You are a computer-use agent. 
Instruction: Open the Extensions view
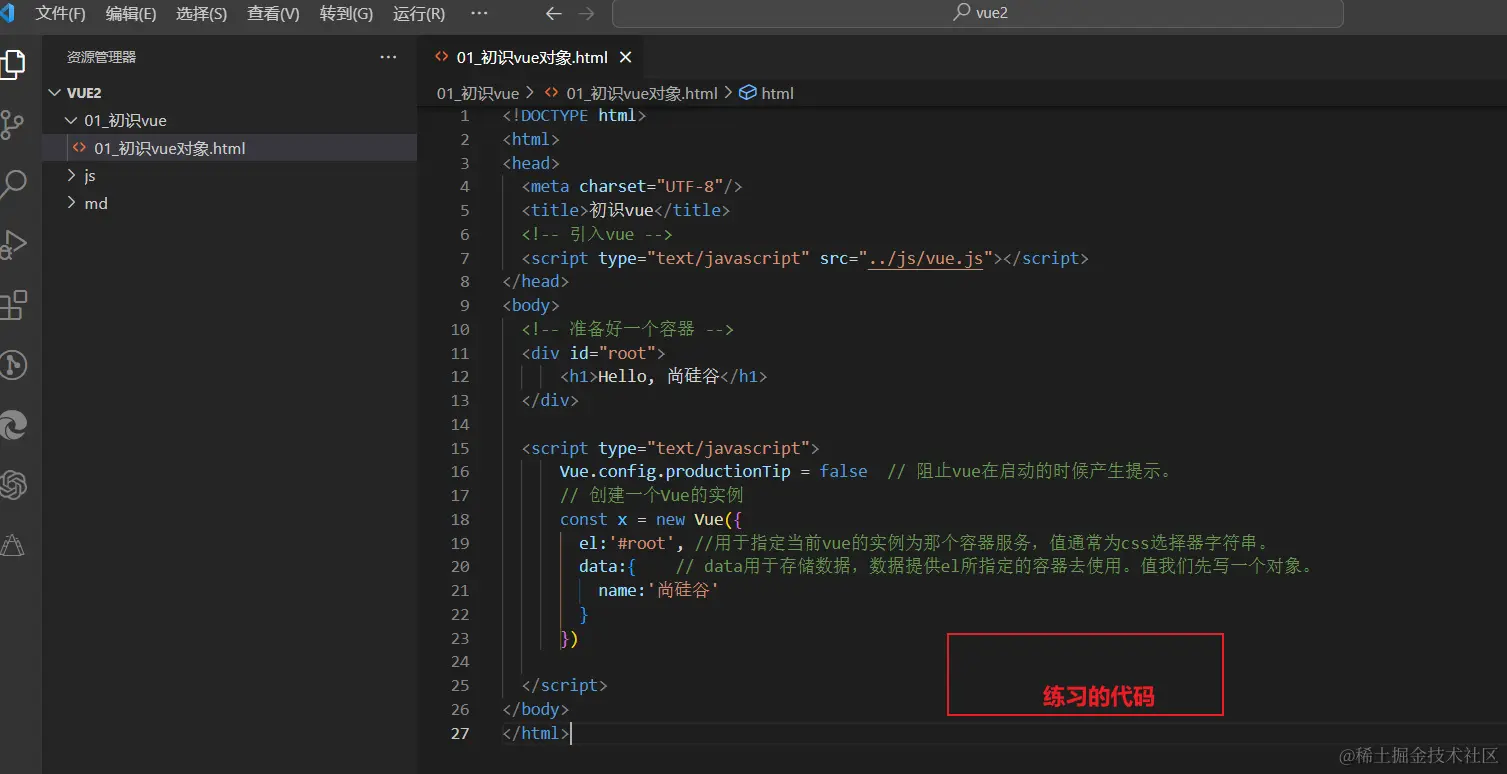pyautogui.click(x=12, y=305)
